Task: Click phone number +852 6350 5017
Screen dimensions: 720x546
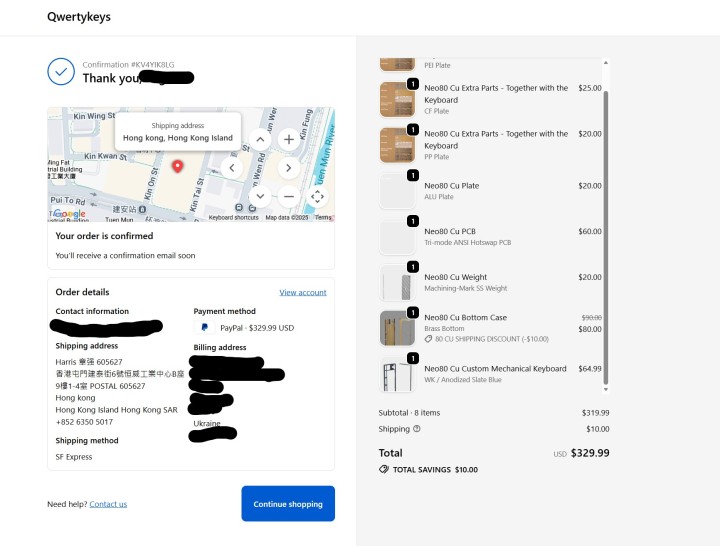Action: pos(84,422)
